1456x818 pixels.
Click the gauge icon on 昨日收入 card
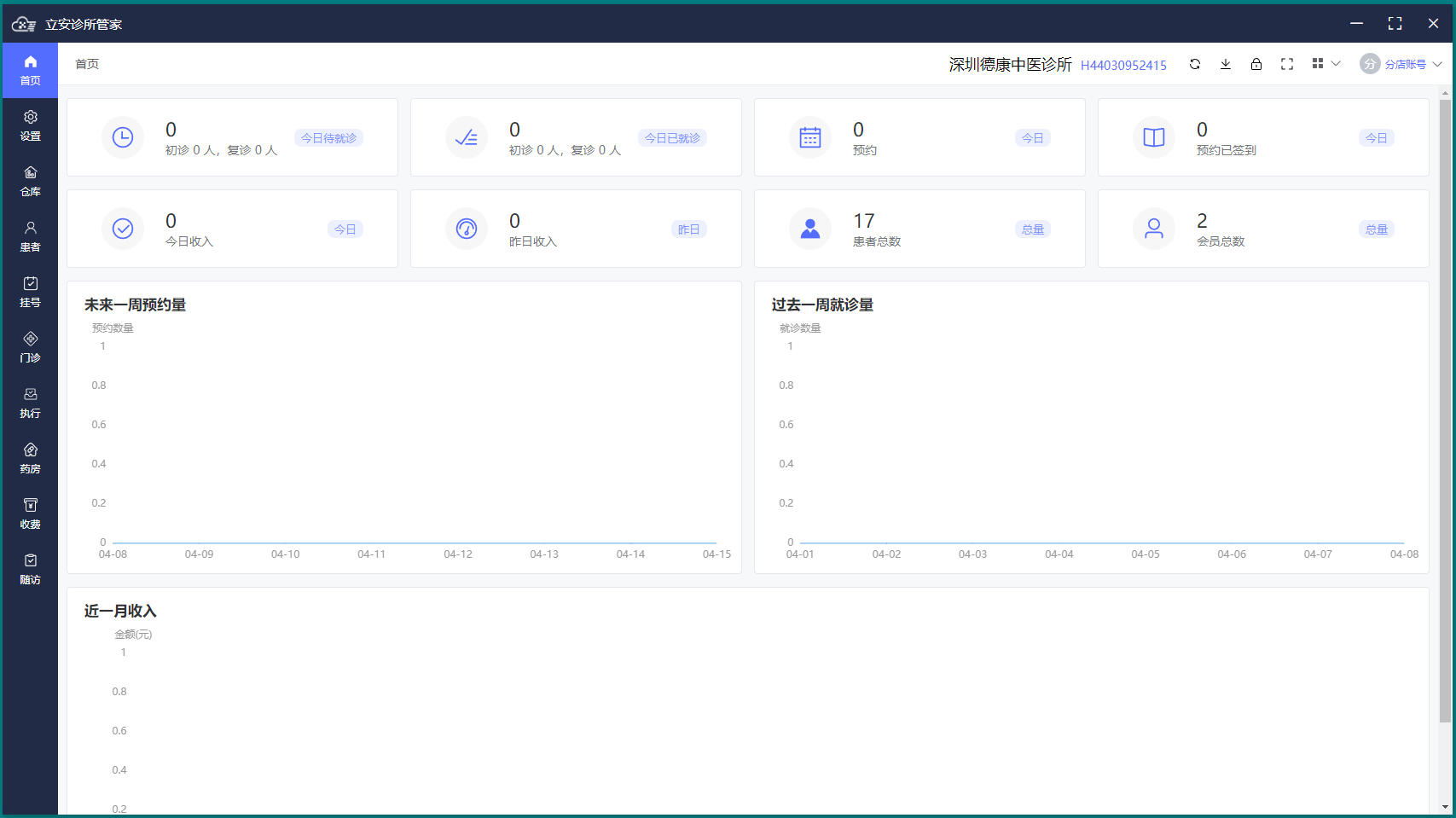click(467, 229)
